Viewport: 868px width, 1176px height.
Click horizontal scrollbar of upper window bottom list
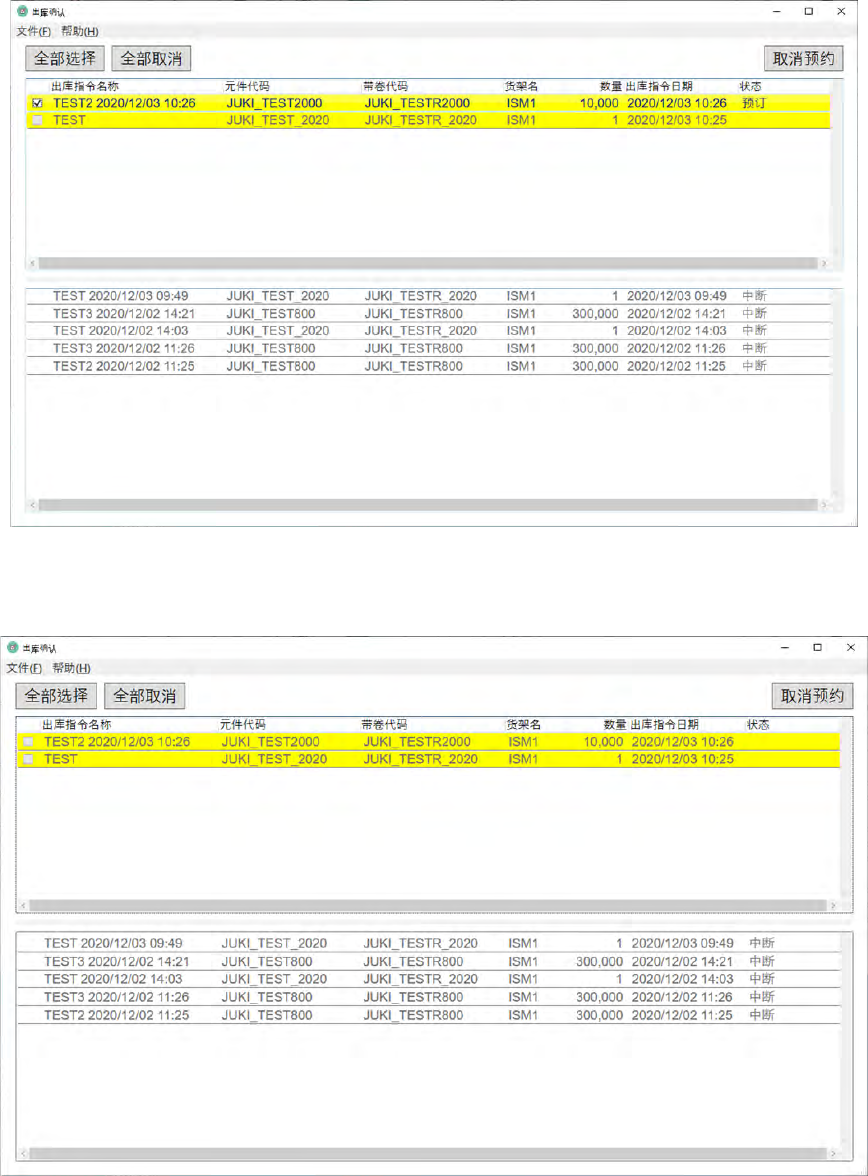pos(428,506)
